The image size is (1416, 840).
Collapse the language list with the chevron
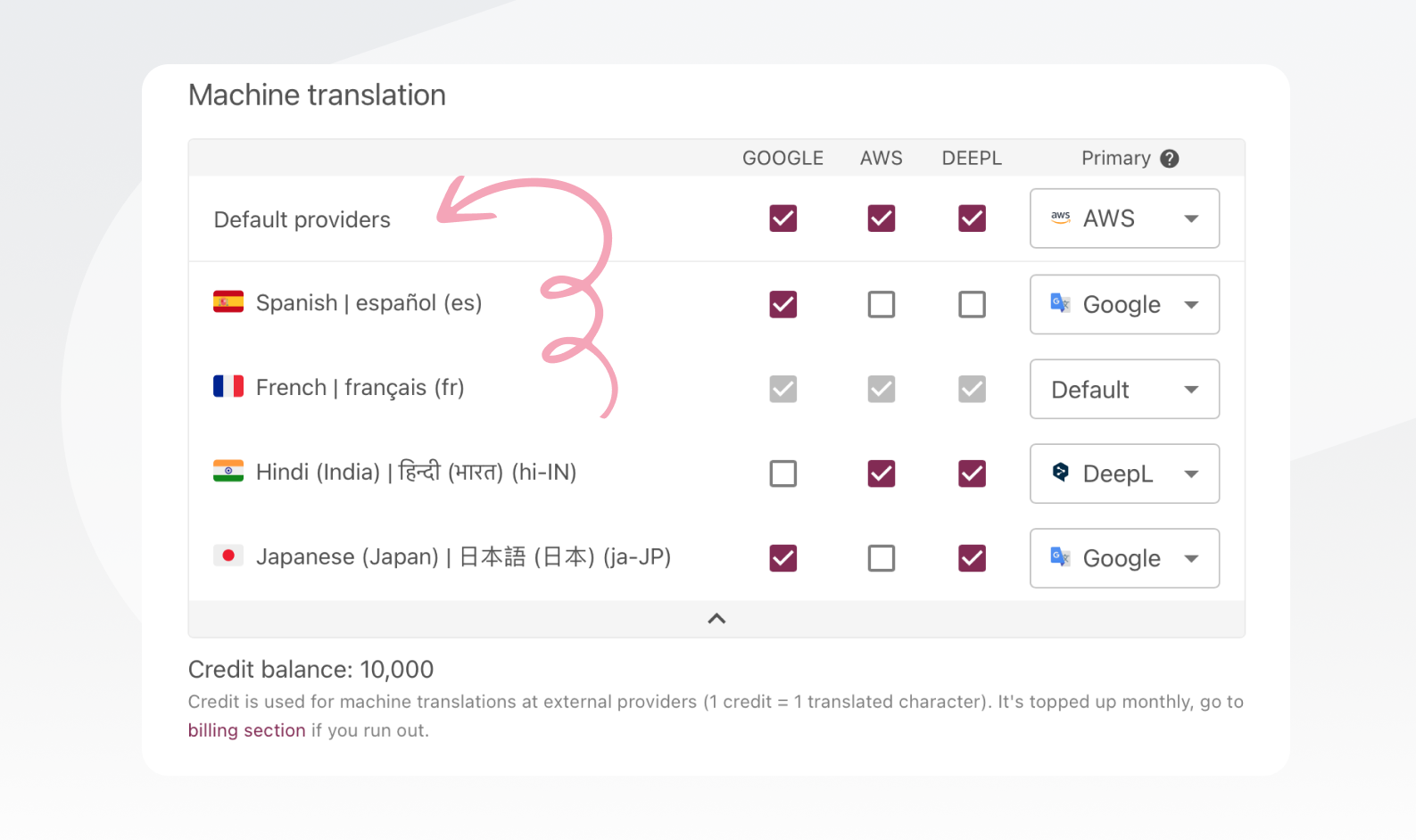pyautogui.click(x=716, y=619)
